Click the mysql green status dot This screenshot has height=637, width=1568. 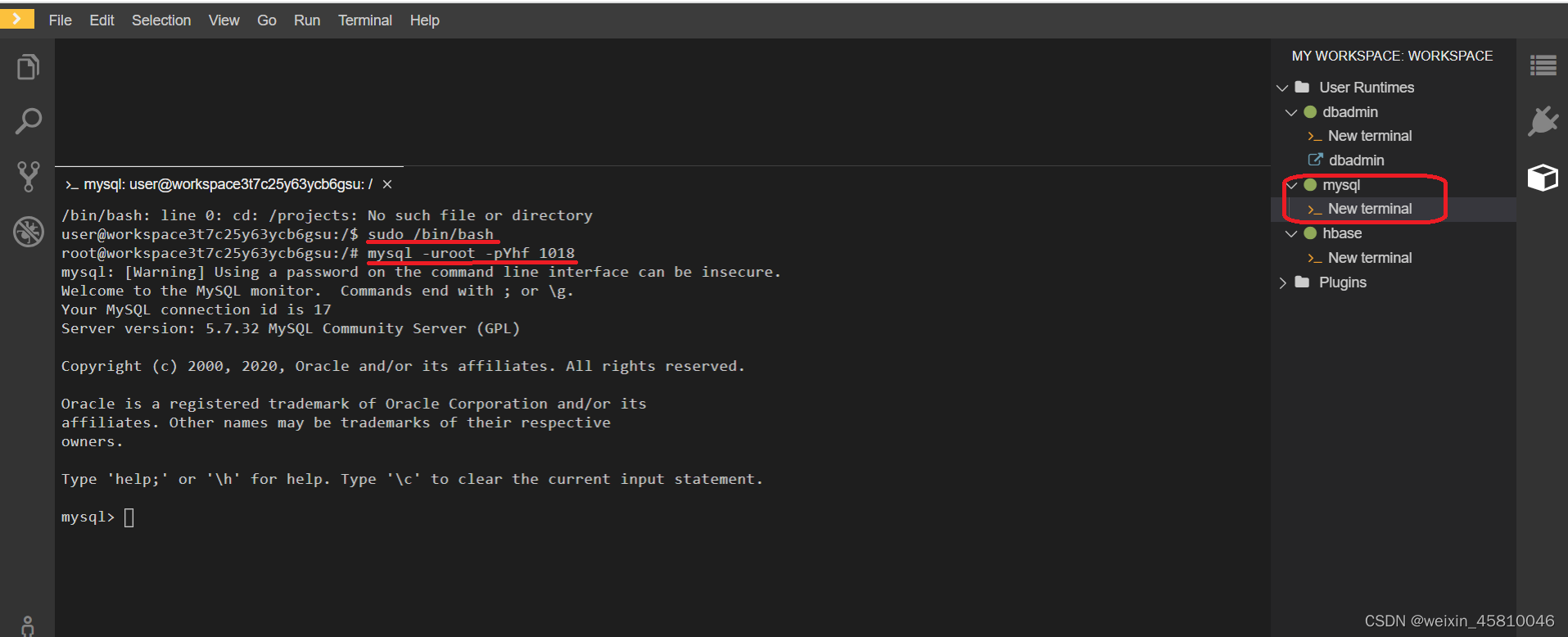pyautogui.click(x=1310, y=184)
